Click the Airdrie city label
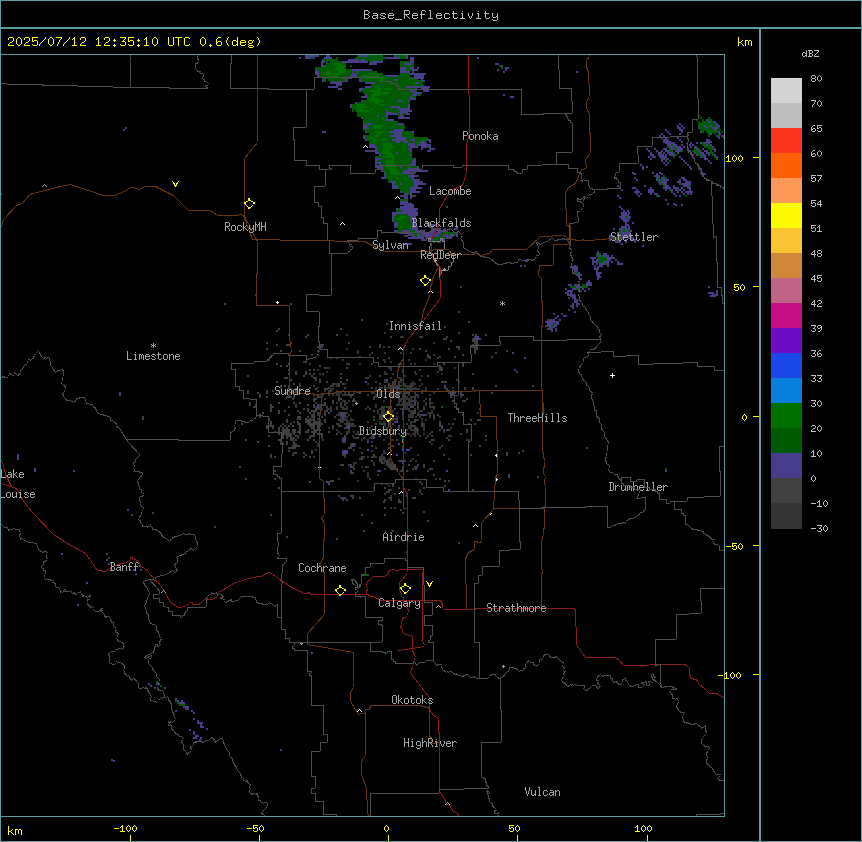 404,537
